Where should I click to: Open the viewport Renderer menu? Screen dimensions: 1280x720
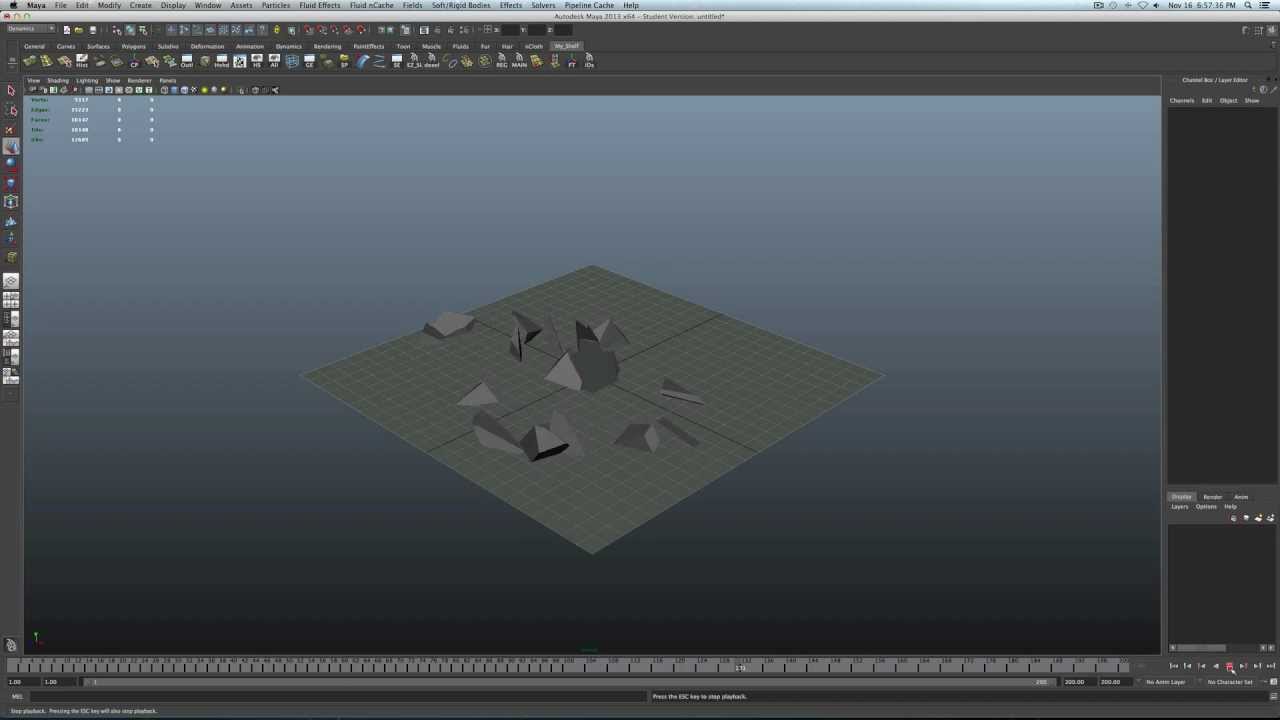click(x=139, y=80)
